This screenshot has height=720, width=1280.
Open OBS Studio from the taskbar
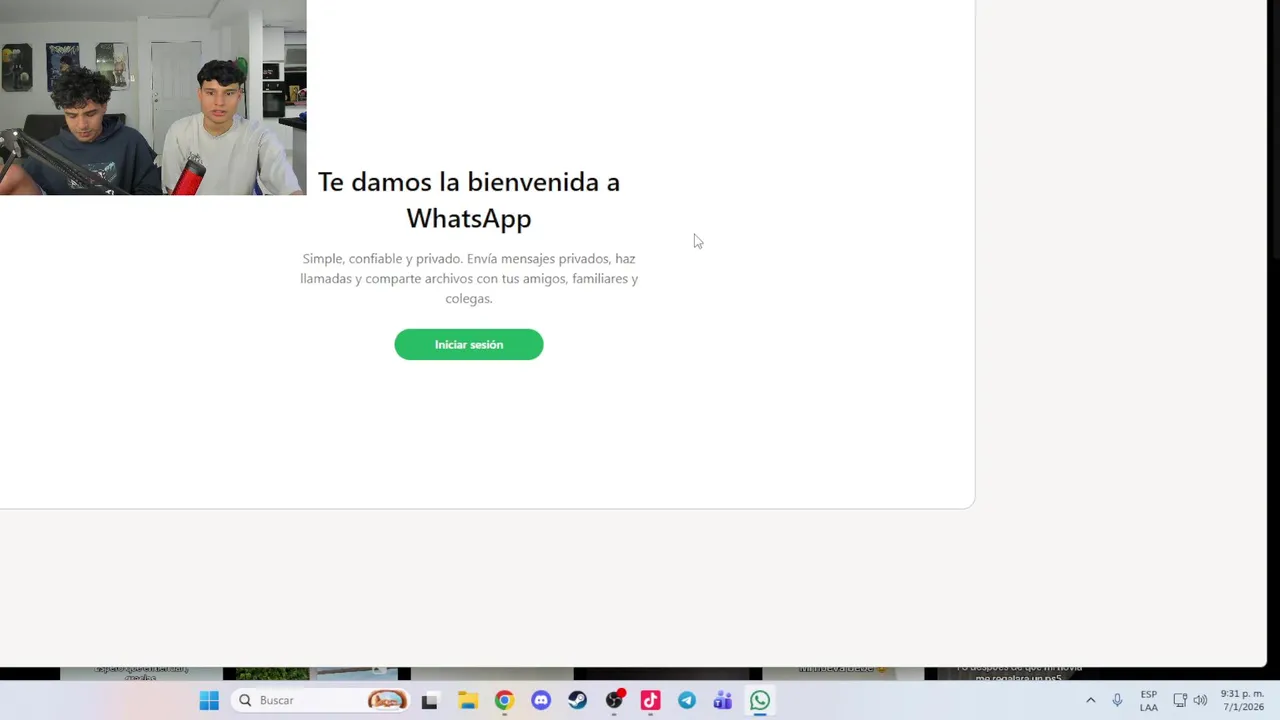[614, 700]
